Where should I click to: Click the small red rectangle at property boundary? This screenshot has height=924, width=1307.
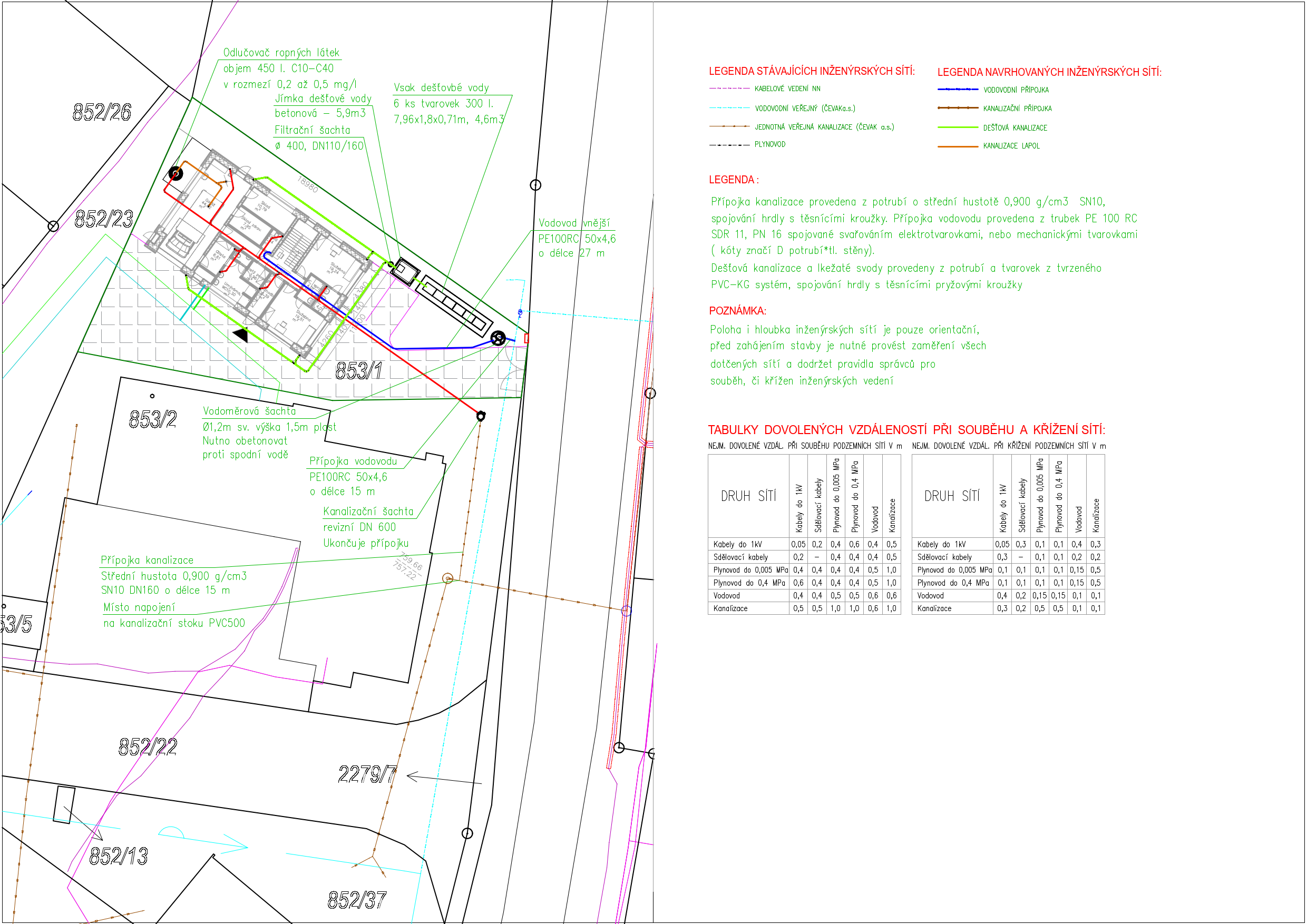[x=526, y=338]
